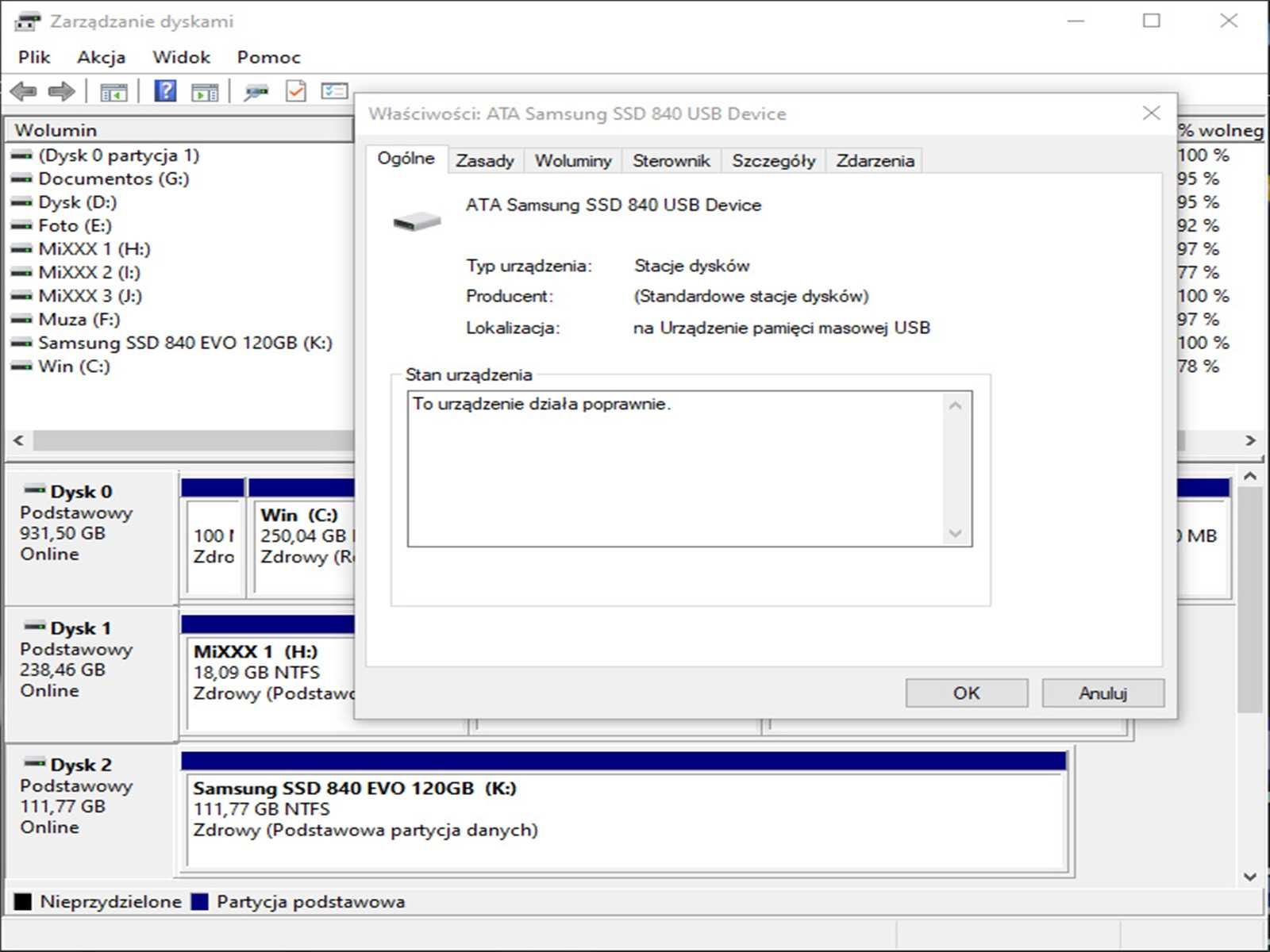Click the Forward arrow in the toolbar
The height and width of the screenshot is (952, 1270).
click(x=62, y=91)
